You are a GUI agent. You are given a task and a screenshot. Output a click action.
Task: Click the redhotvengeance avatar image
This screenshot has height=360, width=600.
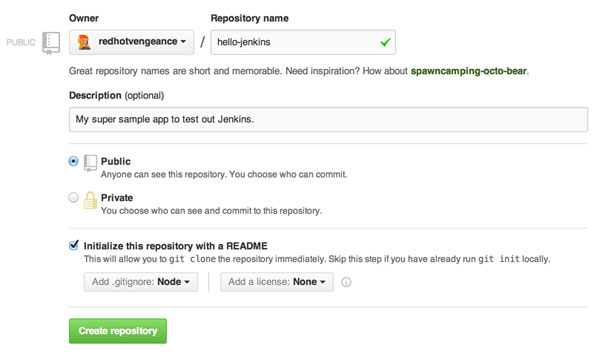[84, 42]
